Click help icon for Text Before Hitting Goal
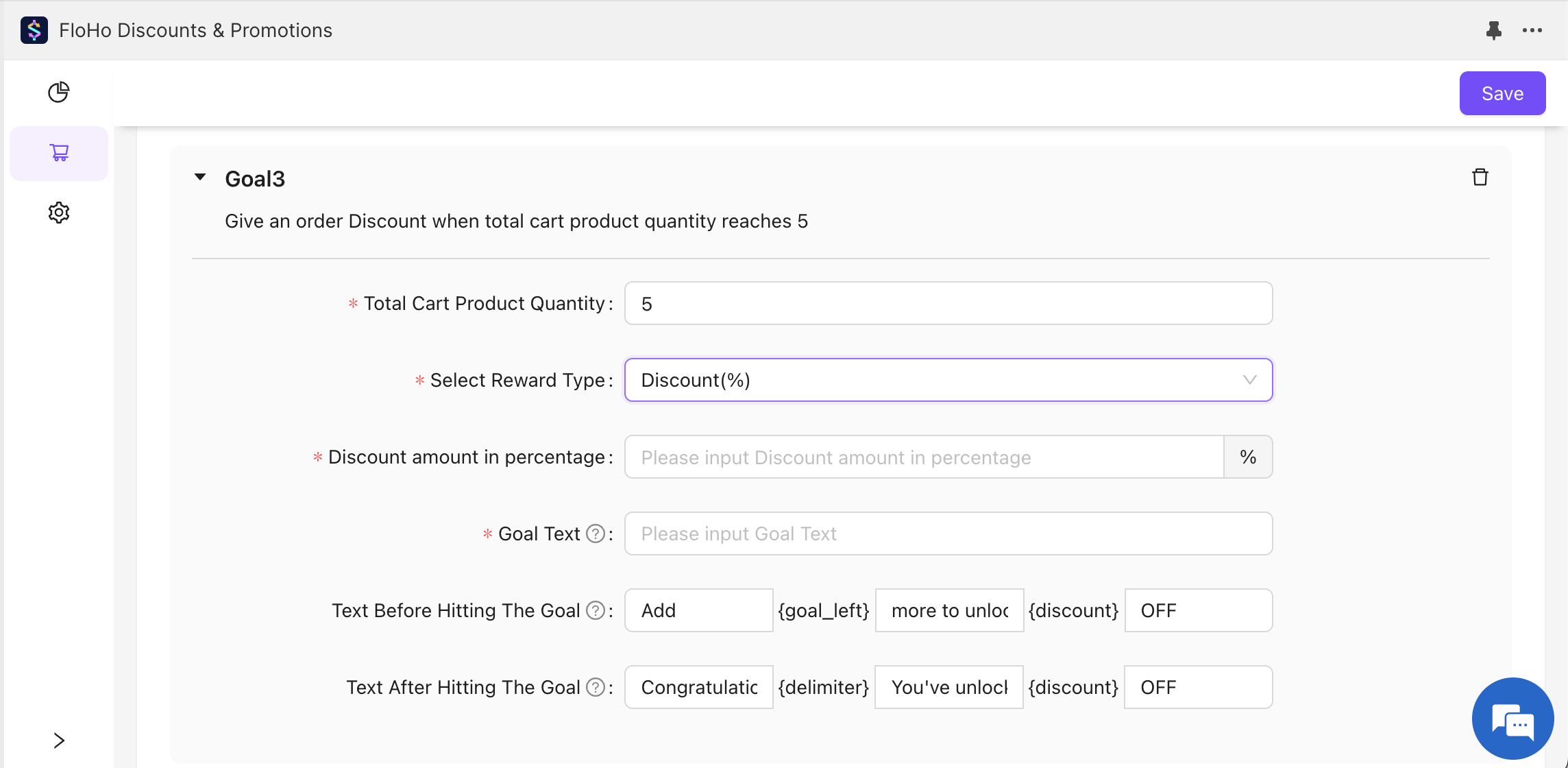Viewport: 1568px width, 768px height. [x=596, y=610]
